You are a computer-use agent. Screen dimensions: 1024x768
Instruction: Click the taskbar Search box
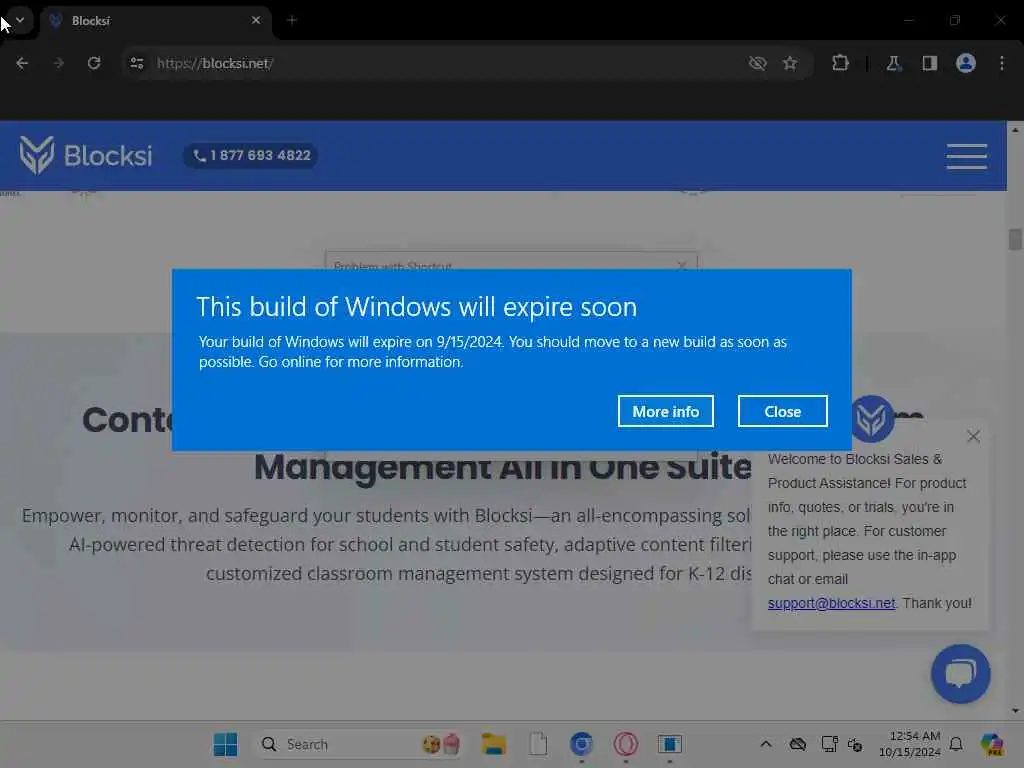click(x=360, y=744)
